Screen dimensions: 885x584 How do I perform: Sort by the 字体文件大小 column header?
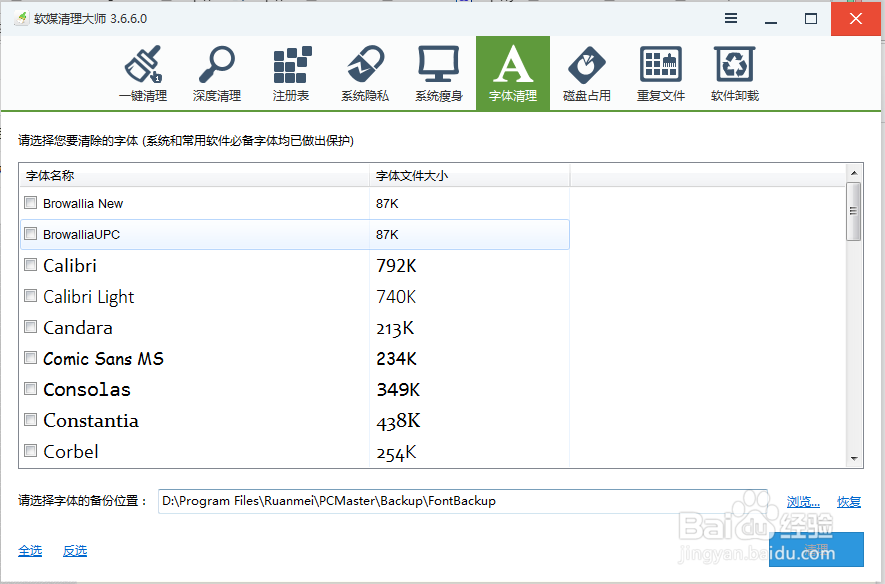408,175
